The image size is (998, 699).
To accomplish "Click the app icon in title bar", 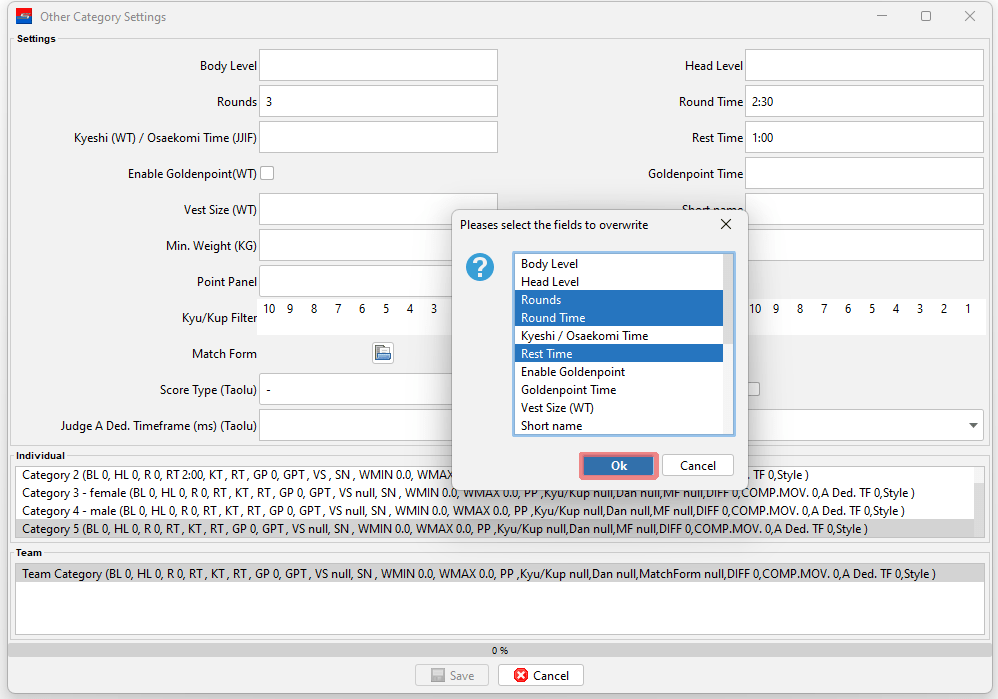I will point(24,17).
